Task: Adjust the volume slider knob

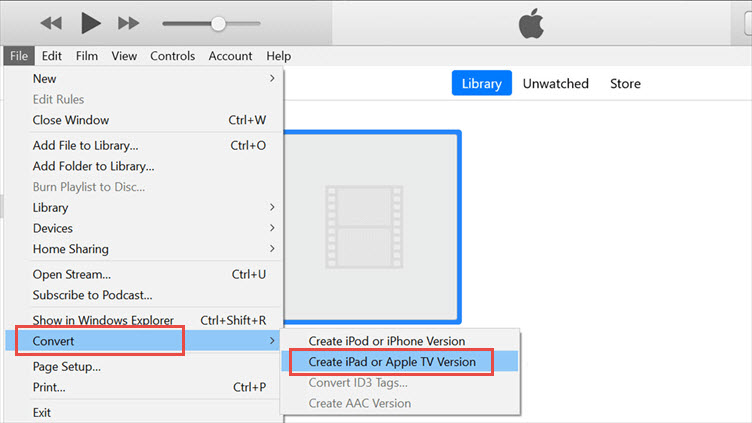Action: click(218, 23)
